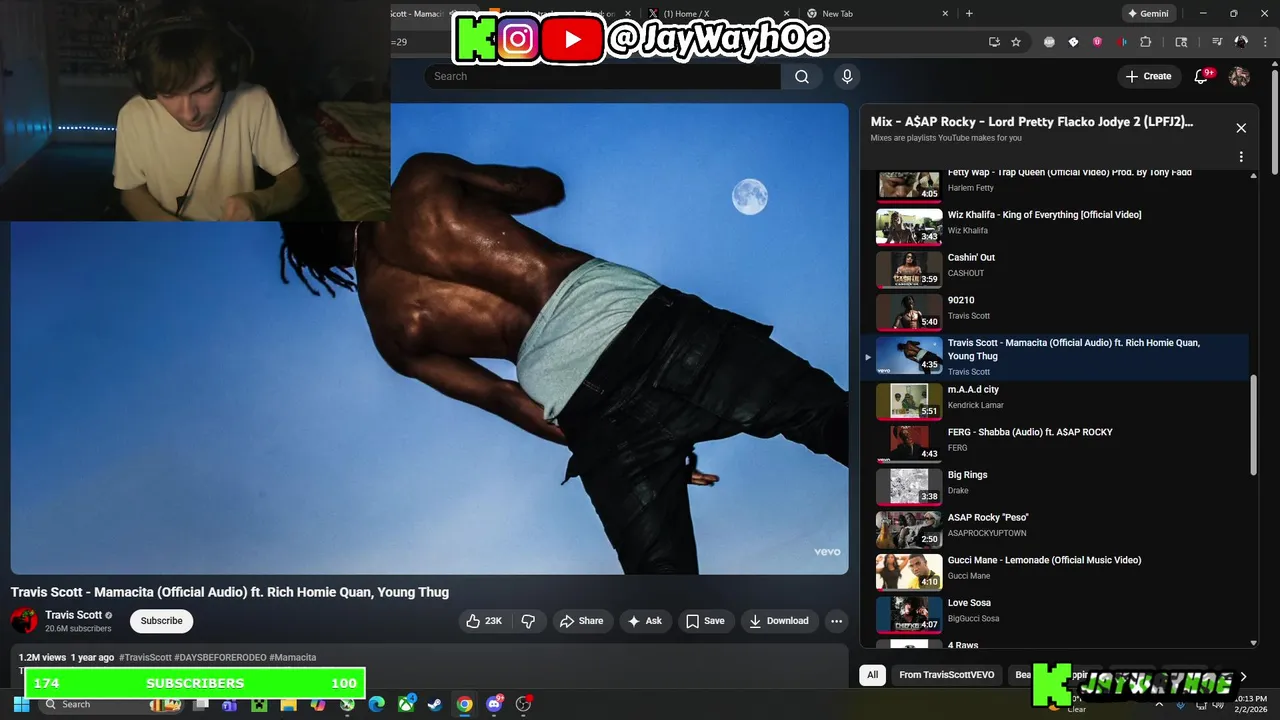This screenshot has width=1280, height=720.
Task: Open the Chrome profile avatar
Action: click(x=1241, y=42)
